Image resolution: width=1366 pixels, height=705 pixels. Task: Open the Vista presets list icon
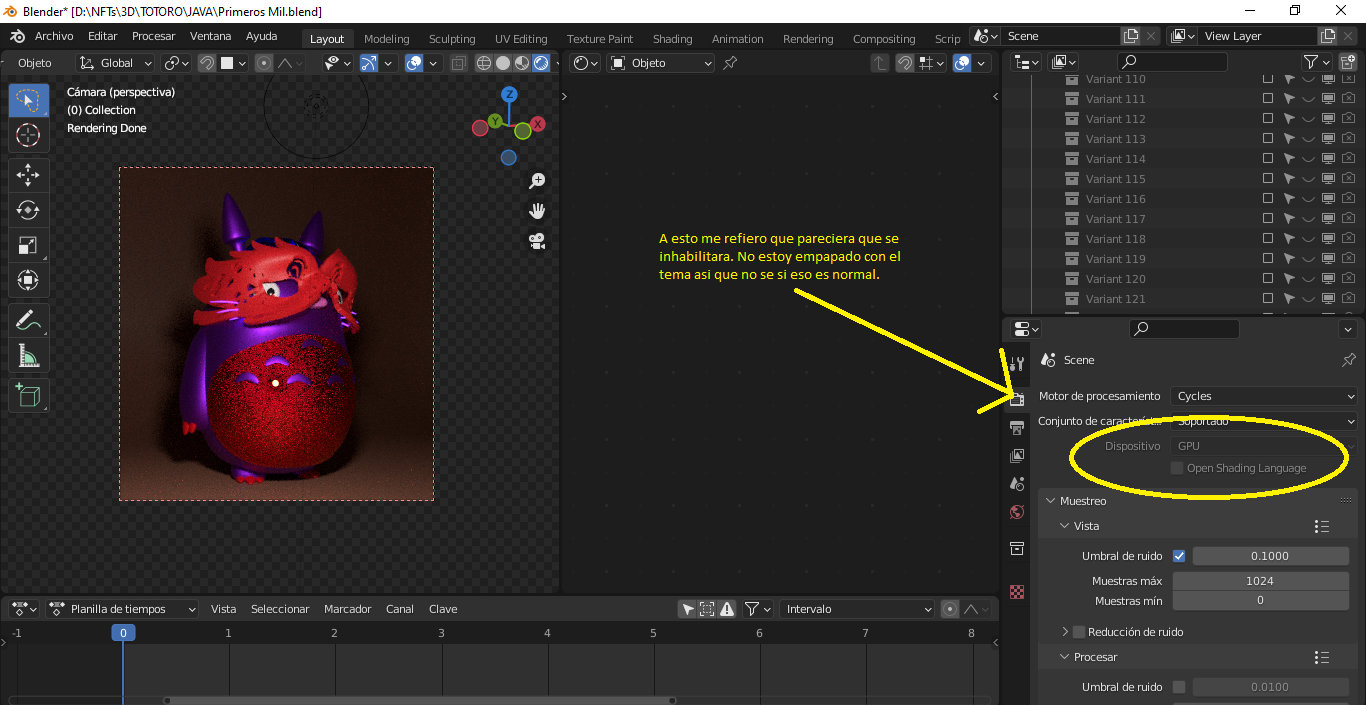click(x=1322, y=526)
